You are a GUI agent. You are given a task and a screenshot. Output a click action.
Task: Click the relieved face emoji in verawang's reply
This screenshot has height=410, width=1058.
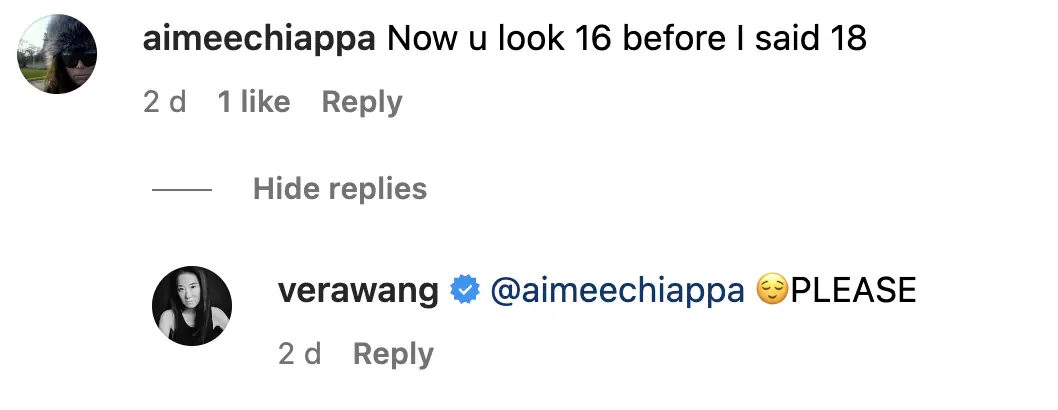tap(772, 291)
